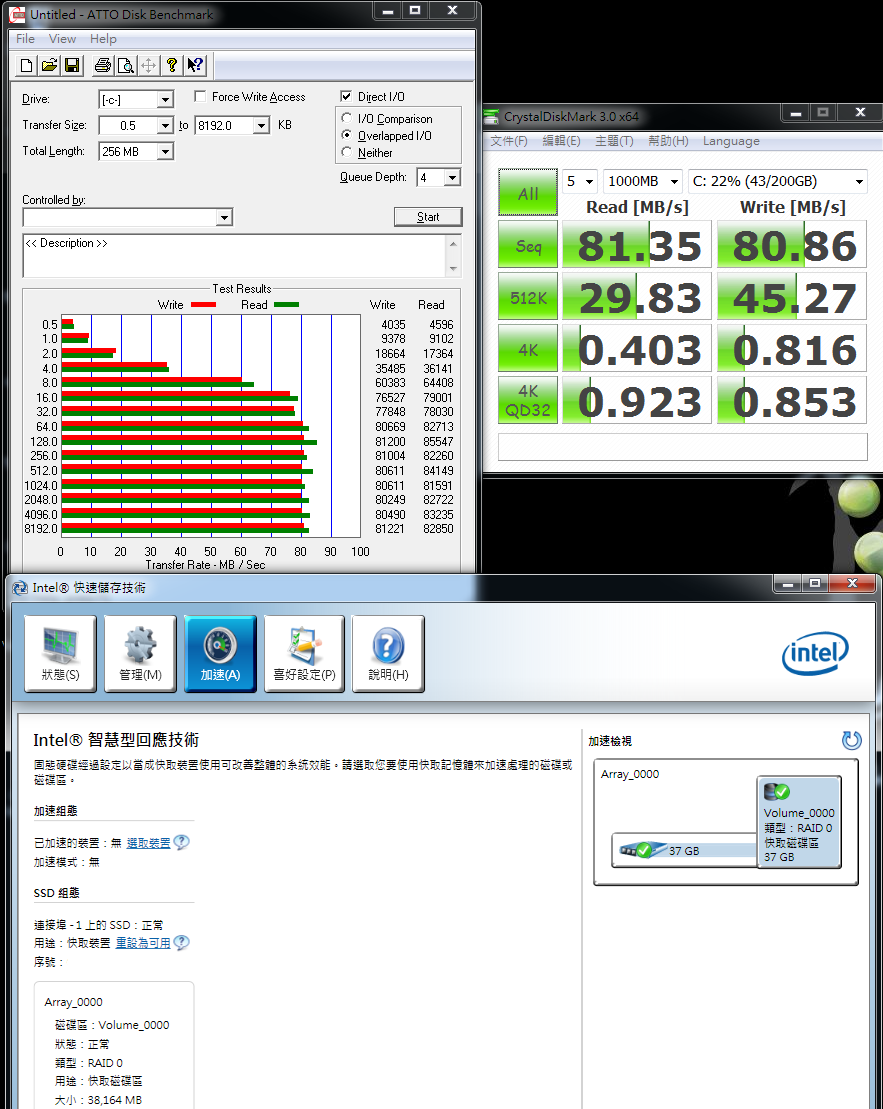Open the 主題(T) menu in CrystalDiskMark
The width and height of the screenshot is (883, 1109).
click(614, 141)
